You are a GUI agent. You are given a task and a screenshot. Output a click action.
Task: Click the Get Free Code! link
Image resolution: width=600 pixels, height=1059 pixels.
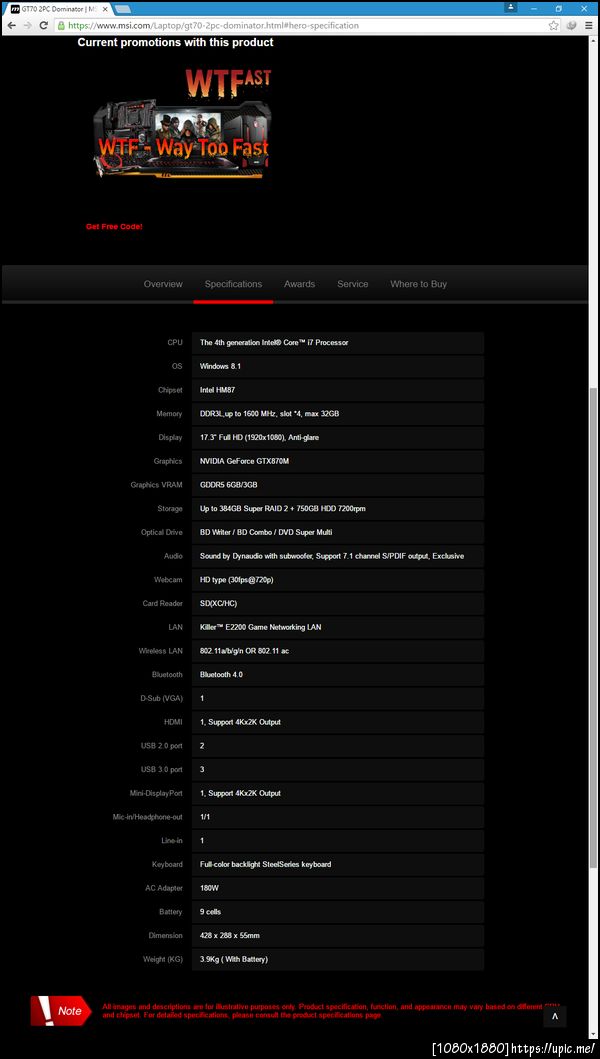114,227
